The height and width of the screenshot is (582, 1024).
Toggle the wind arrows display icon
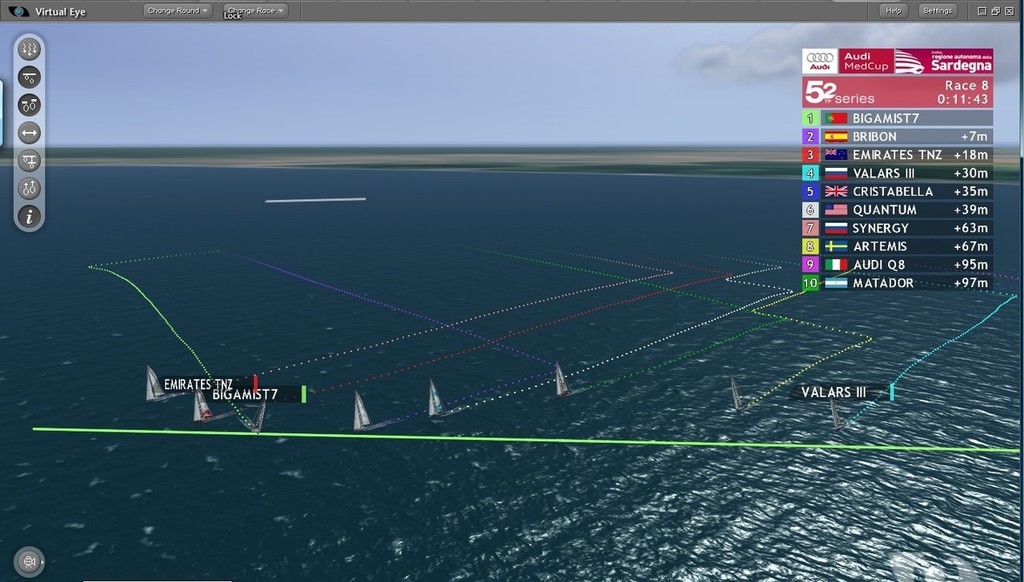click(x=29, y=50)
